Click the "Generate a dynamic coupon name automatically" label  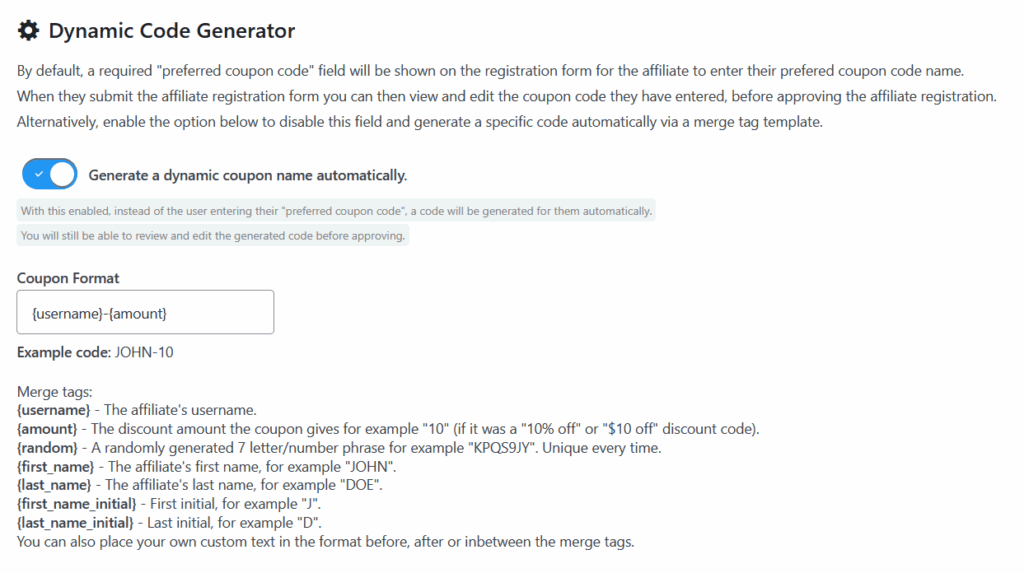point(247,175)
